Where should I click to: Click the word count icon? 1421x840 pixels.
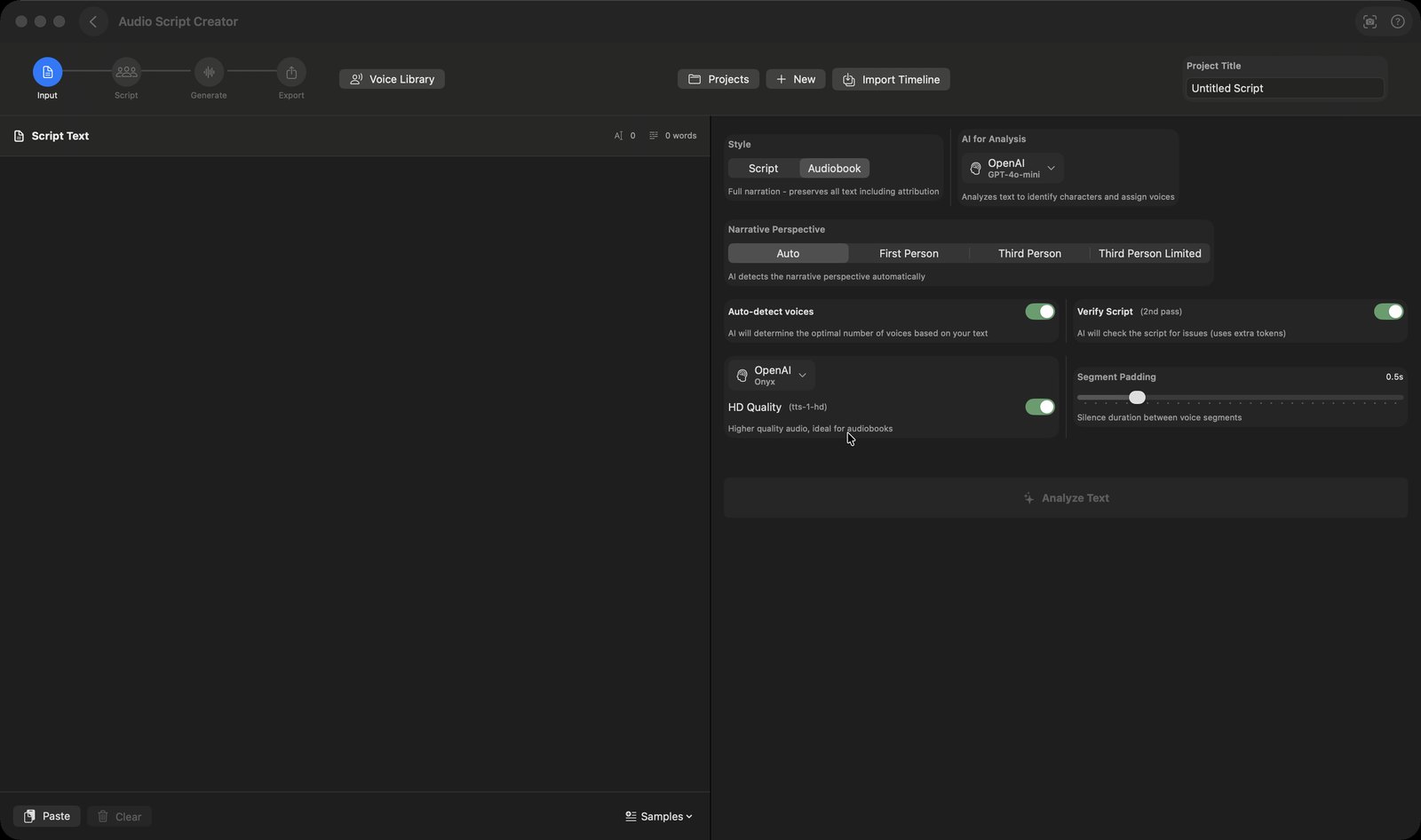(x=654, y=136)
